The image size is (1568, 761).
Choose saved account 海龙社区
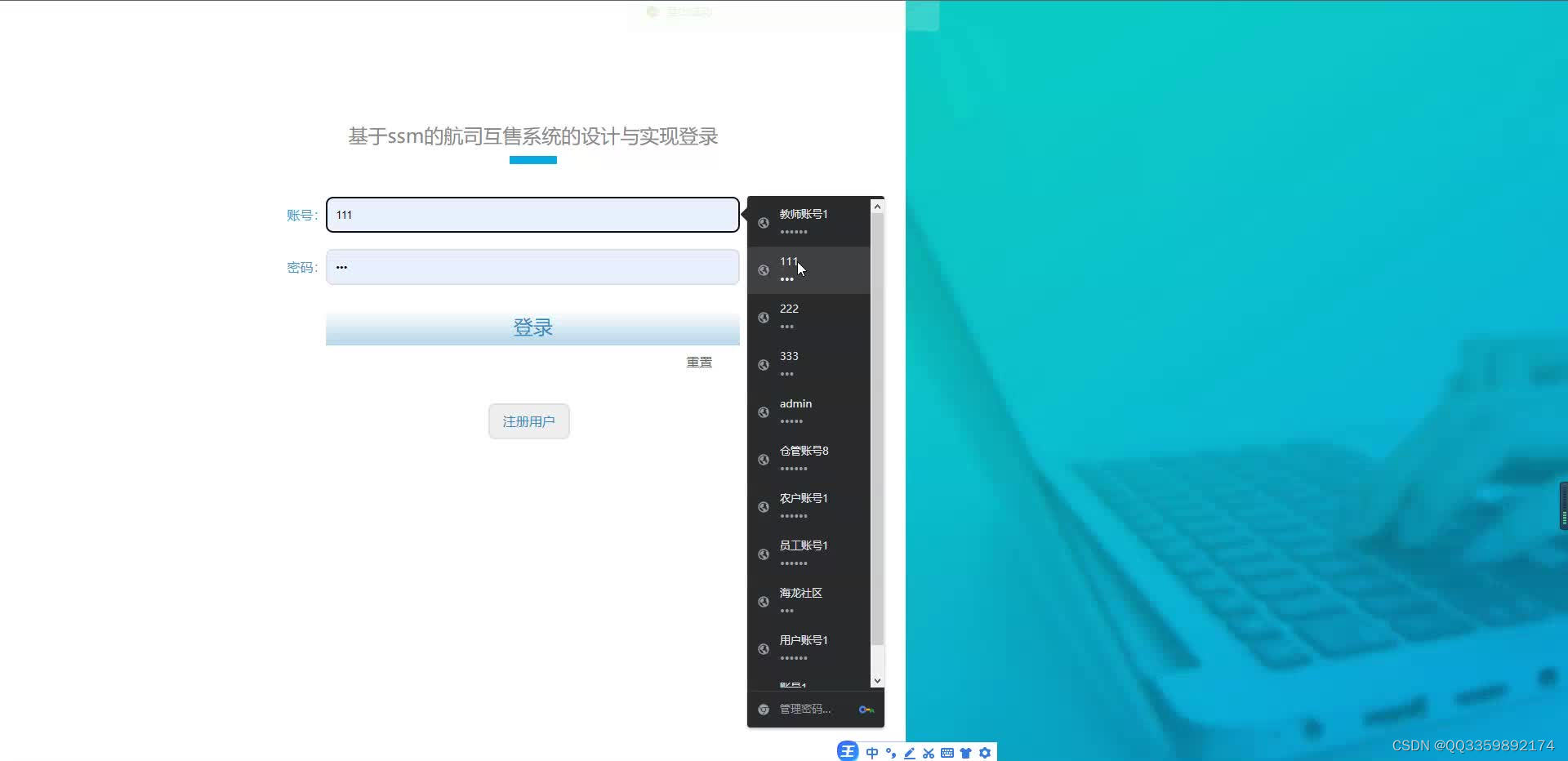point(808,601)
